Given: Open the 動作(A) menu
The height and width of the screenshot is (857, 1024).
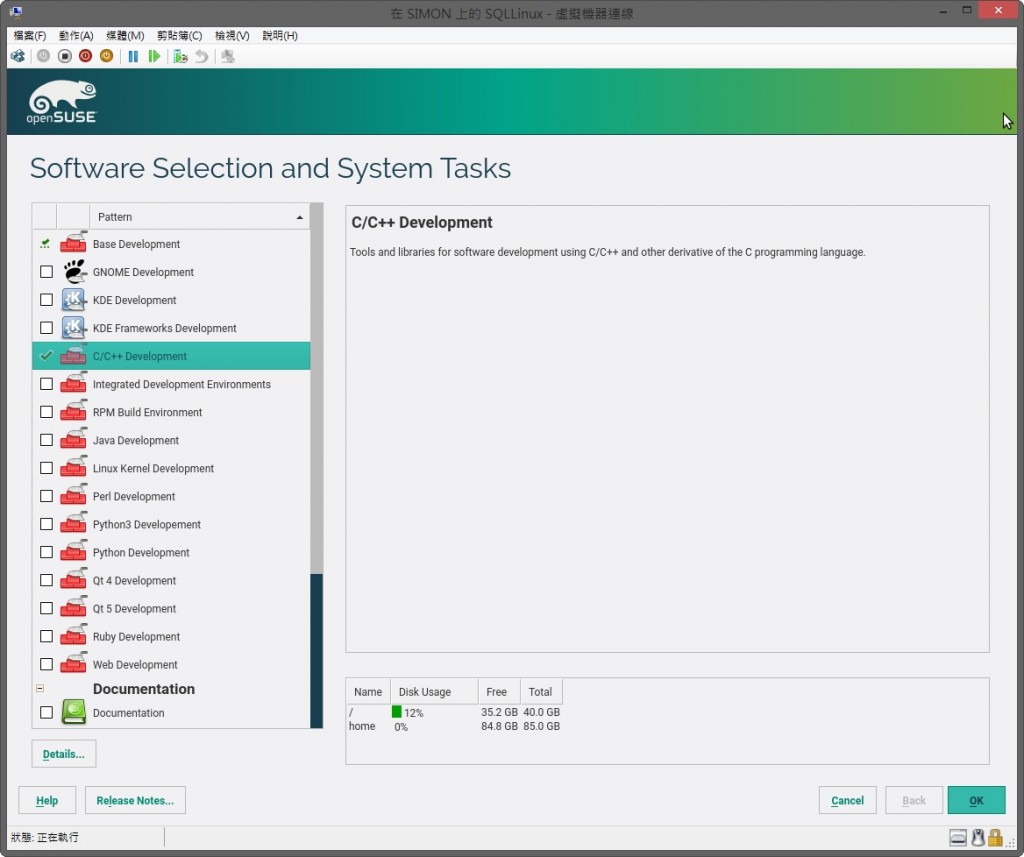Looking at the screenshot, I should click(x=76, y=35).
